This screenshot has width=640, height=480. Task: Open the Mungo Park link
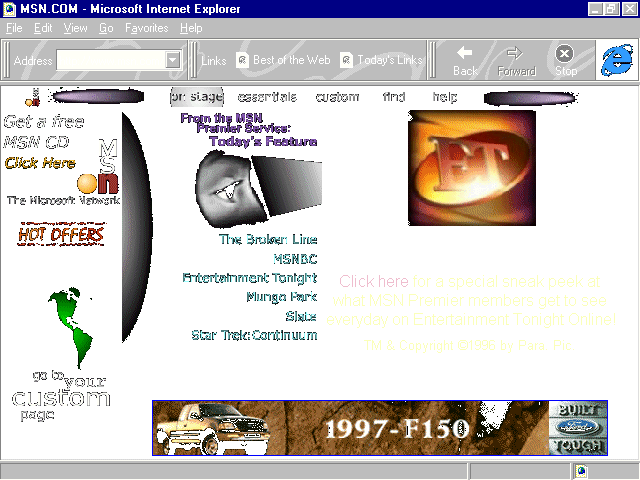point(281,297)
